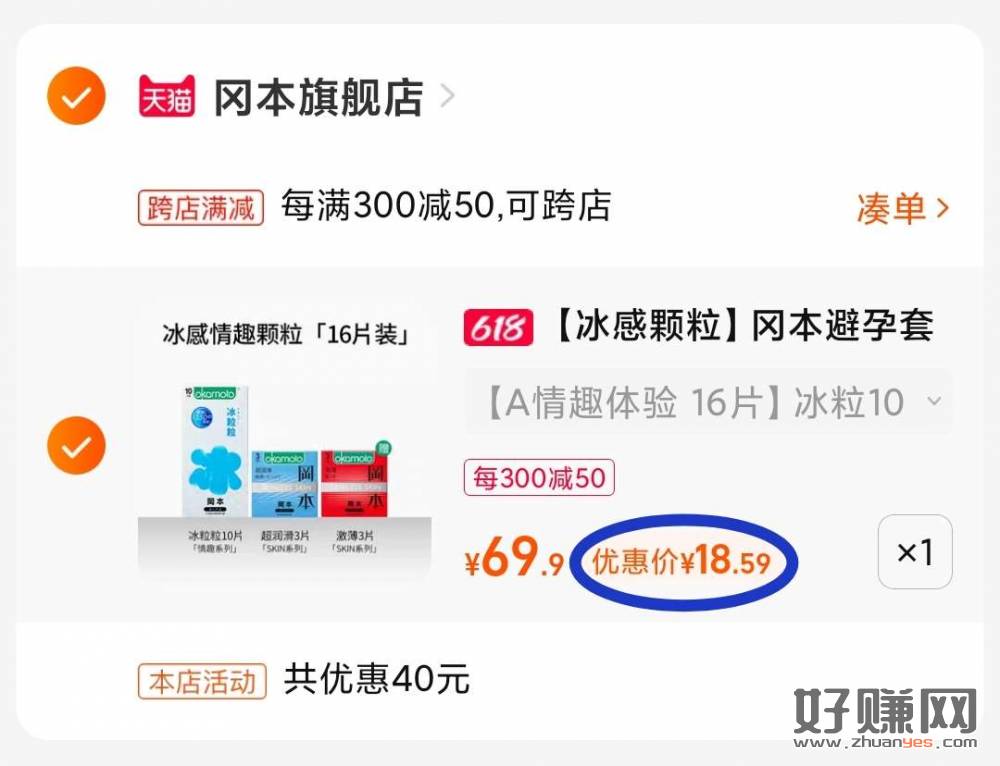Click the 冈本旗舰店 store name
The height and width of the screenshot is (766, 1000).
coord(319,97)
